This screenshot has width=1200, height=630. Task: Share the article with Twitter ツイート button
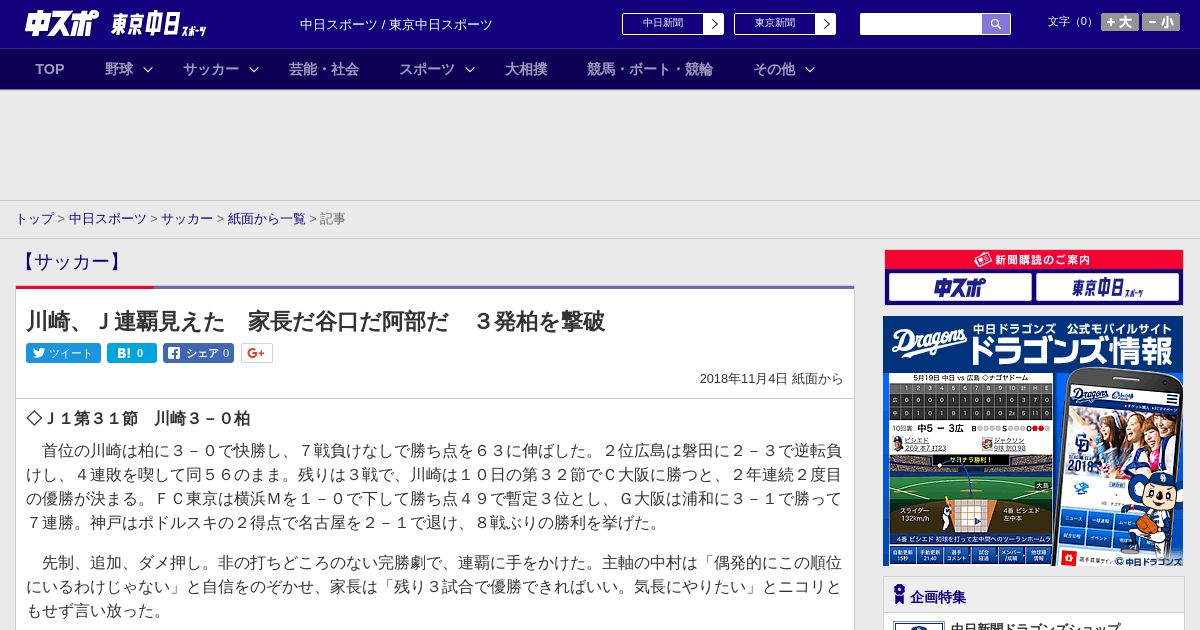tap(63, 353)
